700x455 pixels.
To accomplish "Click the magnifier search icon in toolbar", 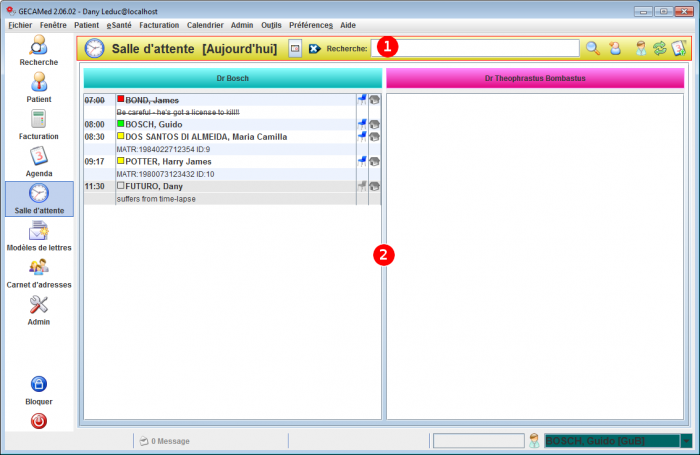I will pyautogui.click(x=592, y=48).
